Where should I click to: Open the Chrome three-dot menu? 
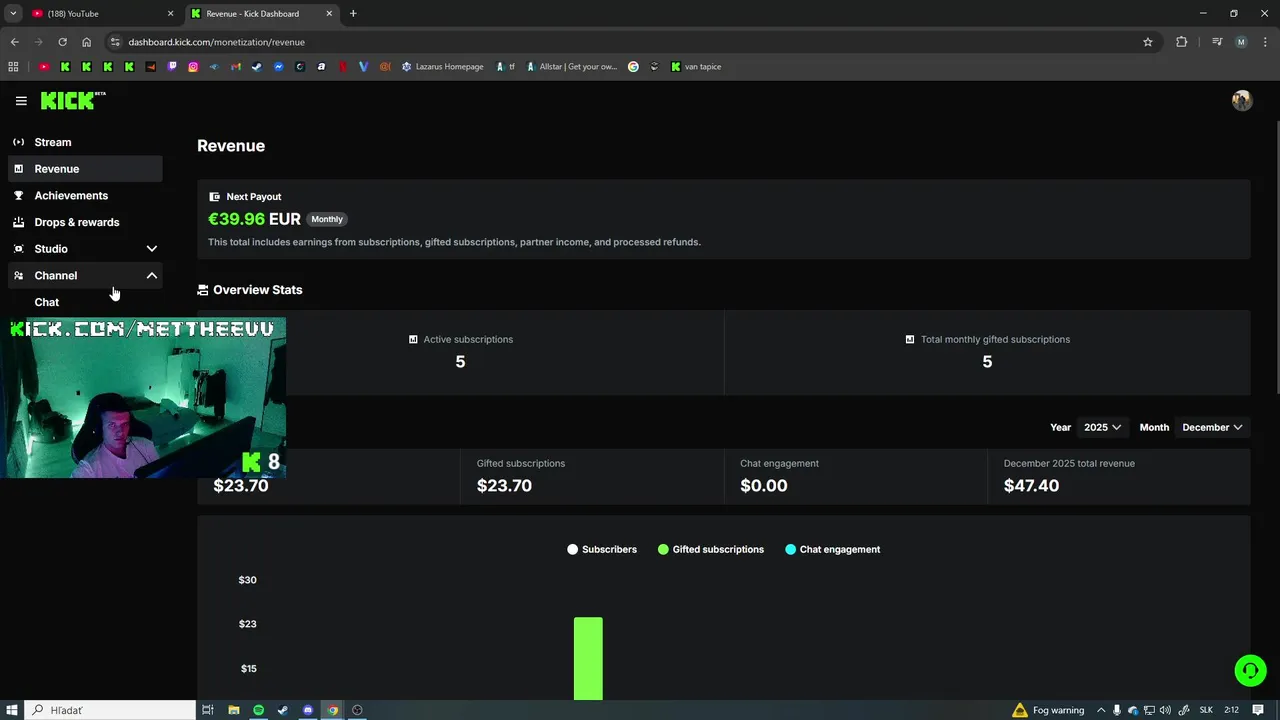[1265, 42]
